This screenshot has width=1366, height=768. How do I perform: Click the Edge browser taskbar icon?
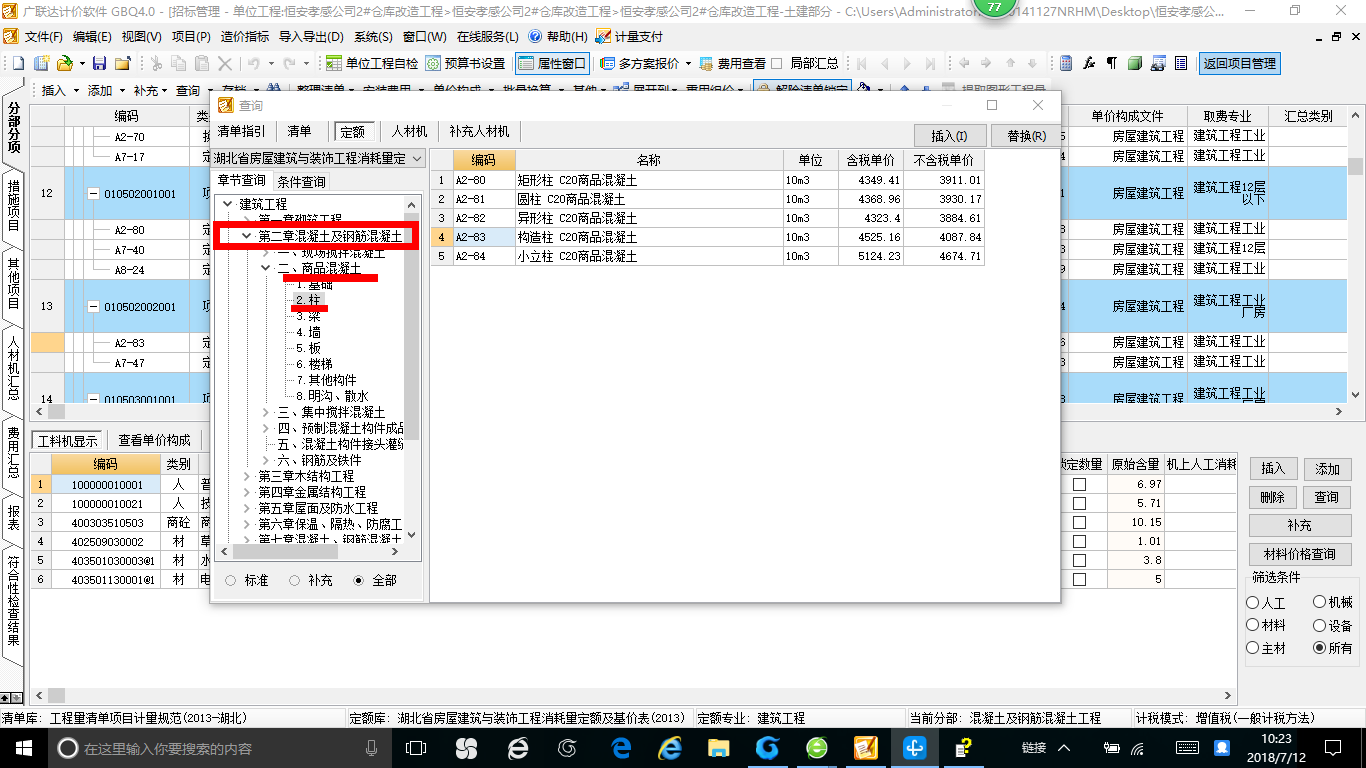pos(620,748)
